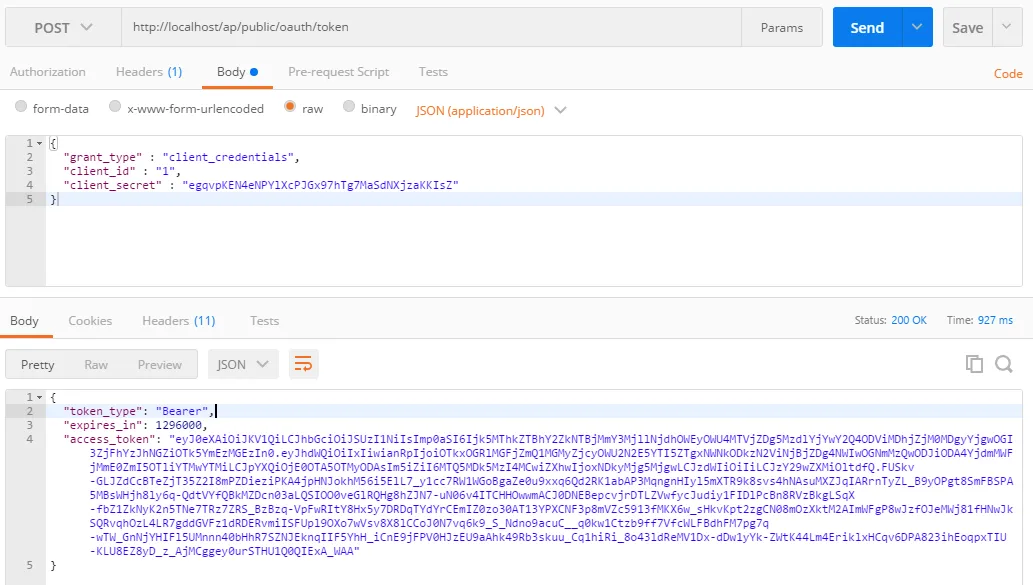Viewport: 1033px width, 585px height.
Task: Select the x-www-form-urlencoded radio option
Action: point(115,108)
